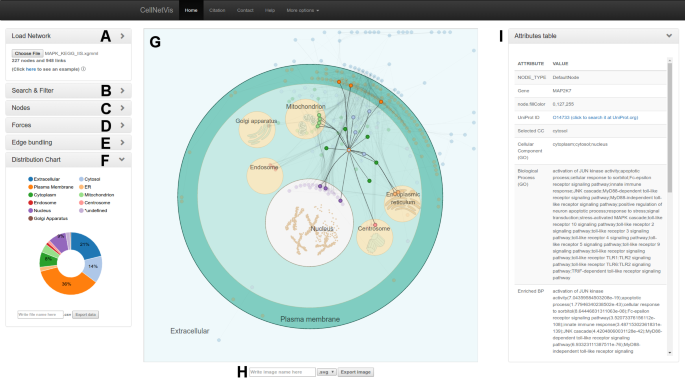
Task: Click the Centrosome organelle icon
Action: pos(374,237)
